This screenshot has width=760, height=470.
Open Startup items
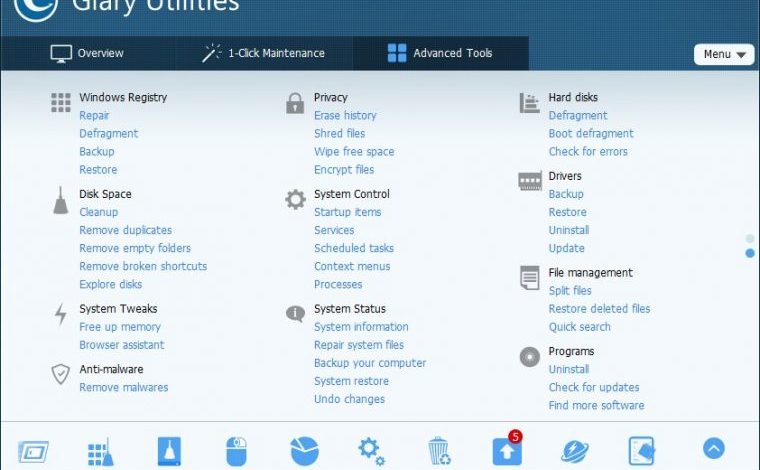(348, 212)
